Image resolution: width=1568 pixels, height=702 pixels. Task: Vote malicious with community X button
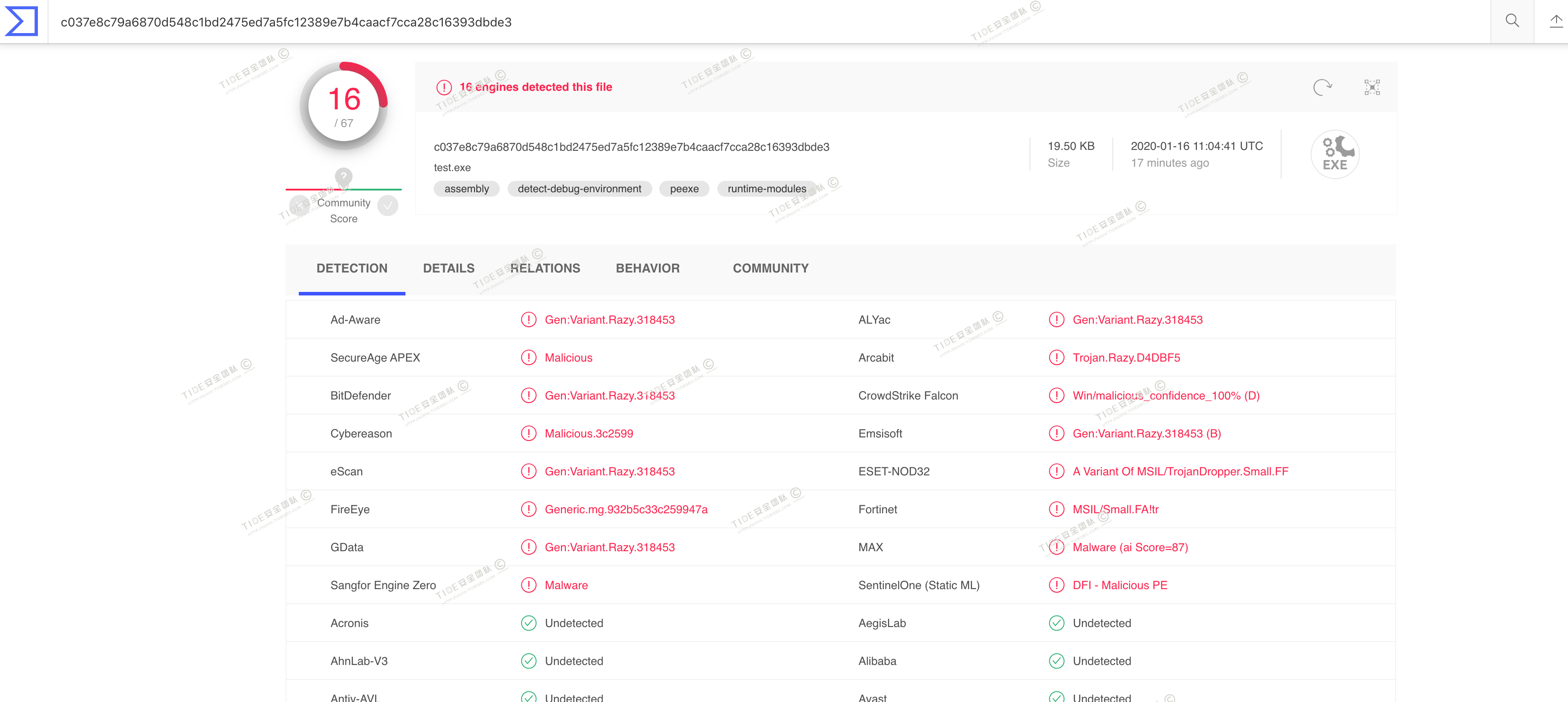(x=299, y=206)
